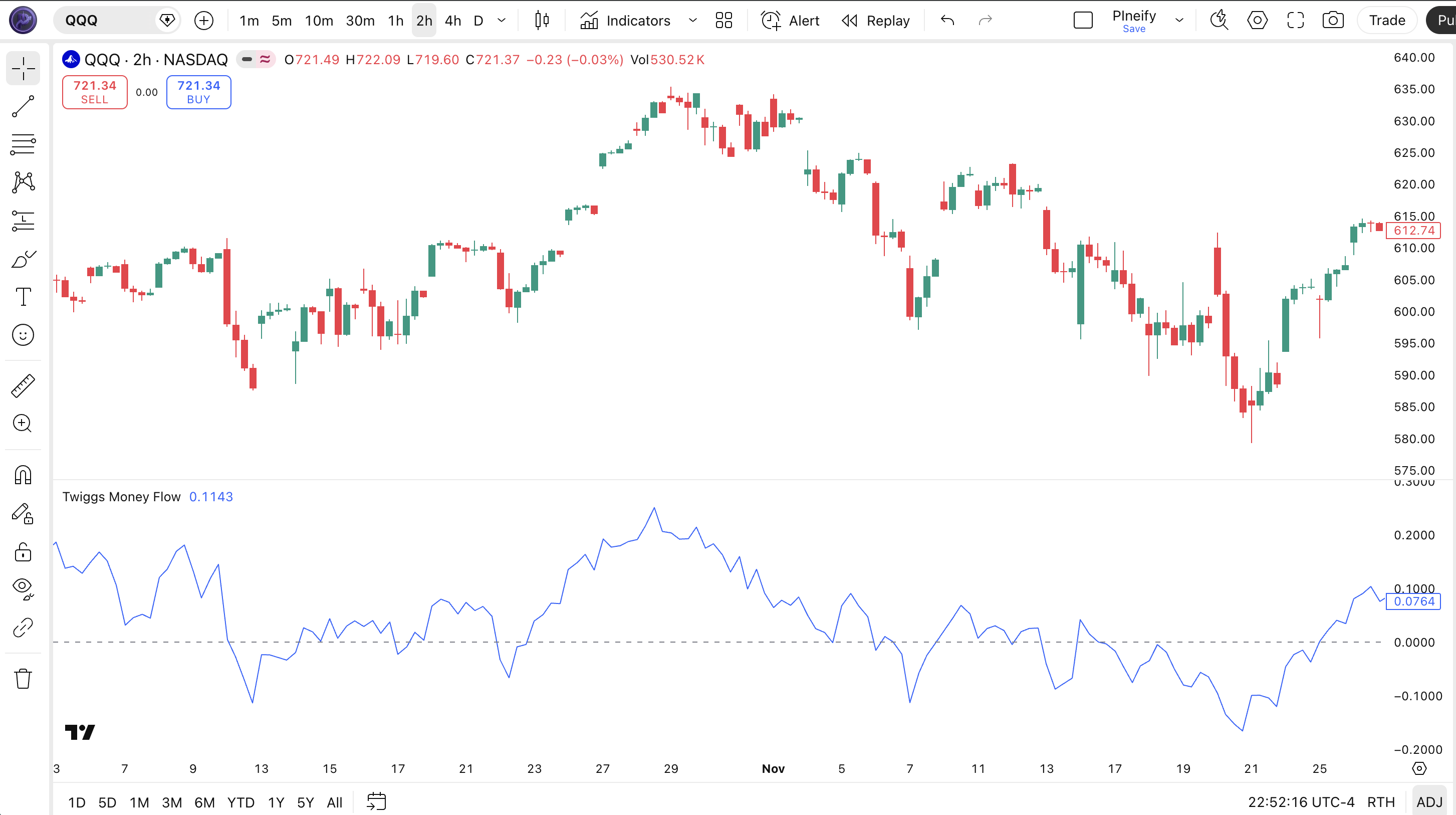Click the add symbol plus icon
The height and width of the screenshot is (815, 1456).
203,21
